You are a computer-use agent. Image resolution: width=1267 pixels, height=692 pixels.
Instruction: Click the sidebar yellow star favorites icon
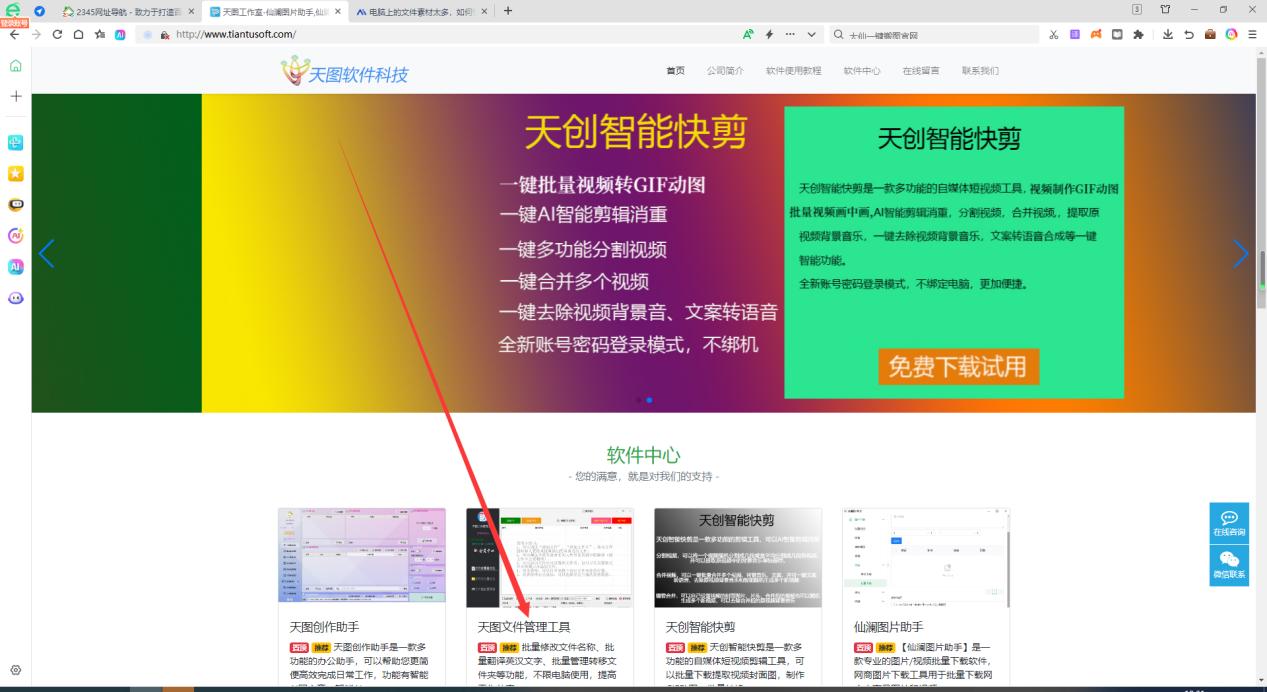15,173
